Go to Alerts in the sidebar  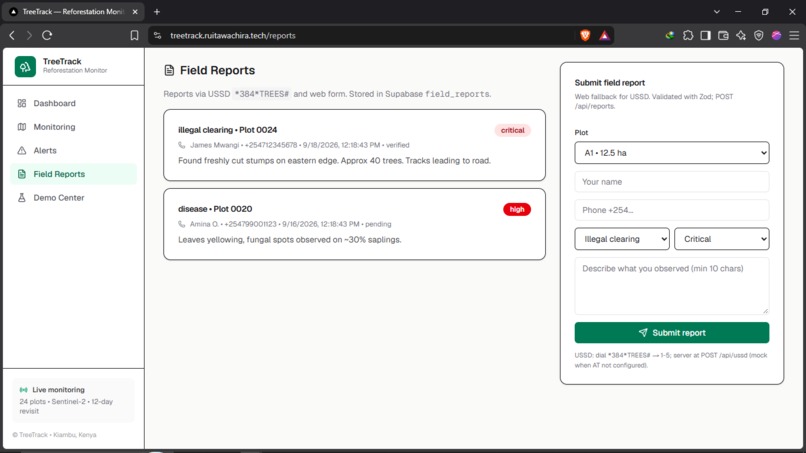(74, 151)
